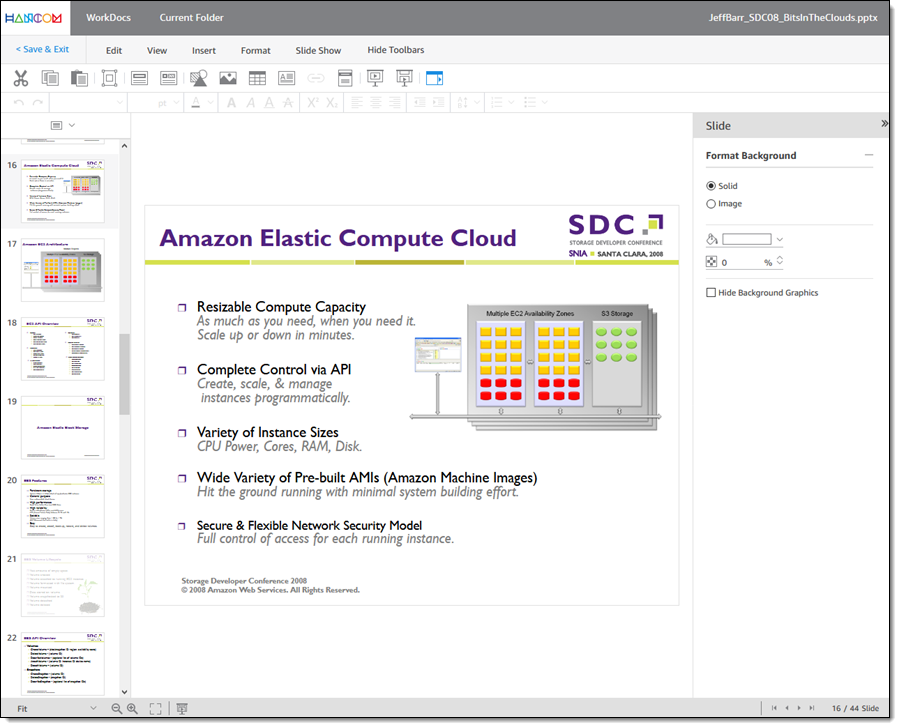Click the Hide Toolbars button

[x=395, y=50]
